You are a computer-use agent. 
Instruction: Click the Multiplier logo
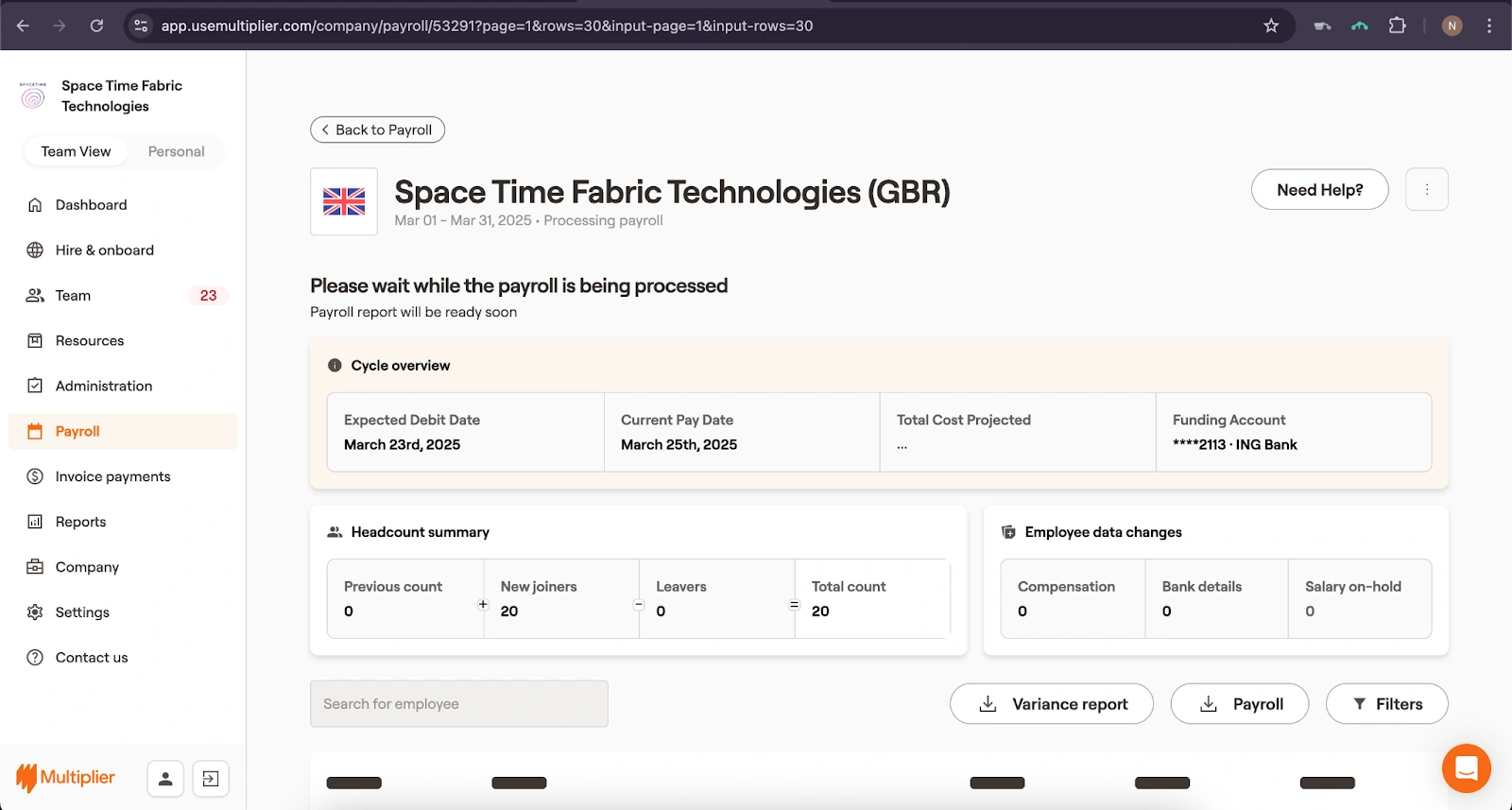(65, 778)
